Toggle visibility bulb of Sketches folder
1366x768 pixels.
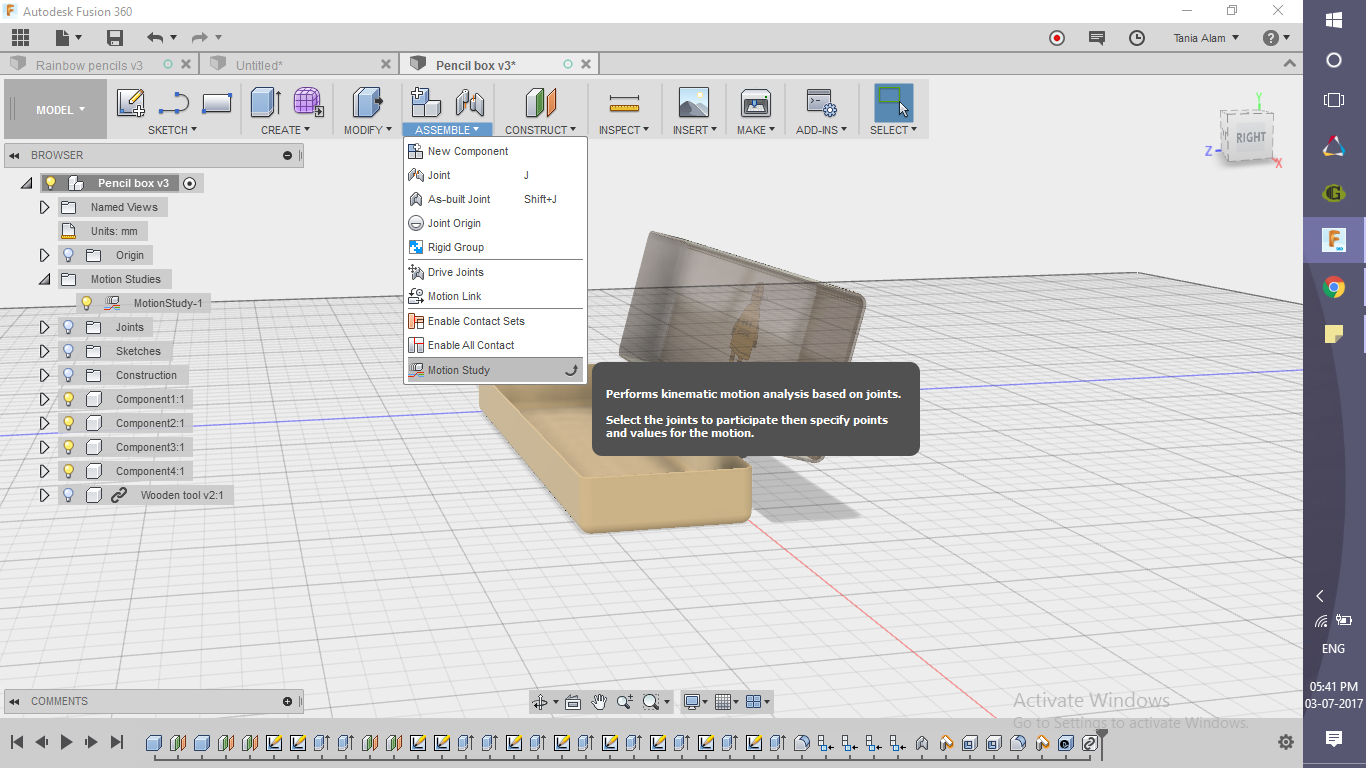[x=68, y=351]
